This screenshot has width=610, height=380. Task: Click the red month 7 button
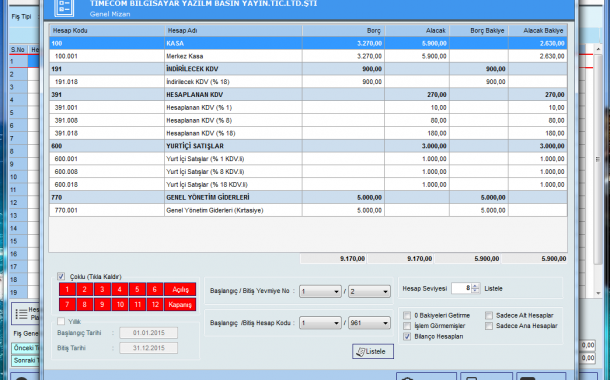click(x=67, y=304)
